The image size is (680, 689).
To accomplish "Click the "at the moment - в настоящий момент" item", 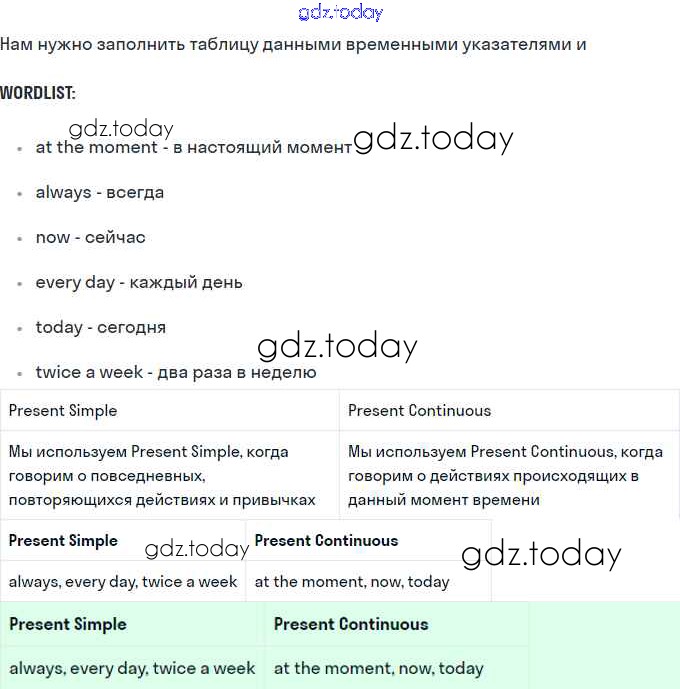I will click(x=193, y=147).
